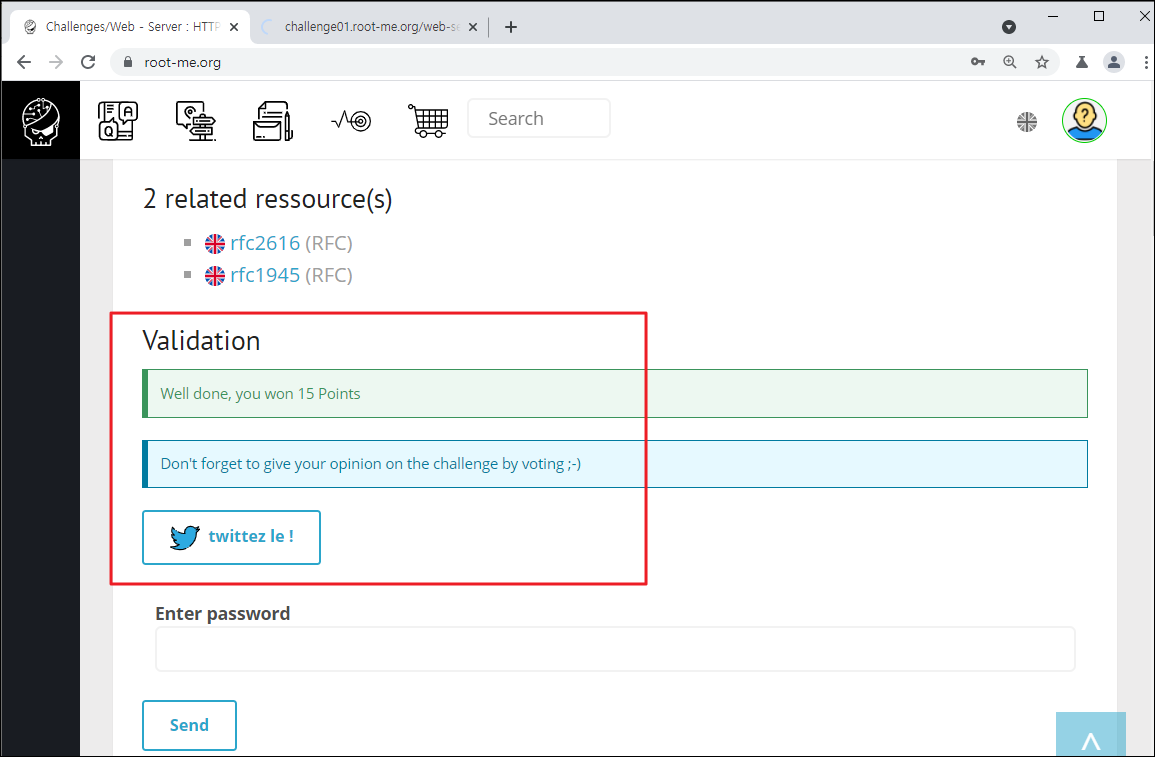The image size is (1155, 757).
Task: Open the rfc1945 resource link
Action: pyautogui.click(x=265, y=275)
